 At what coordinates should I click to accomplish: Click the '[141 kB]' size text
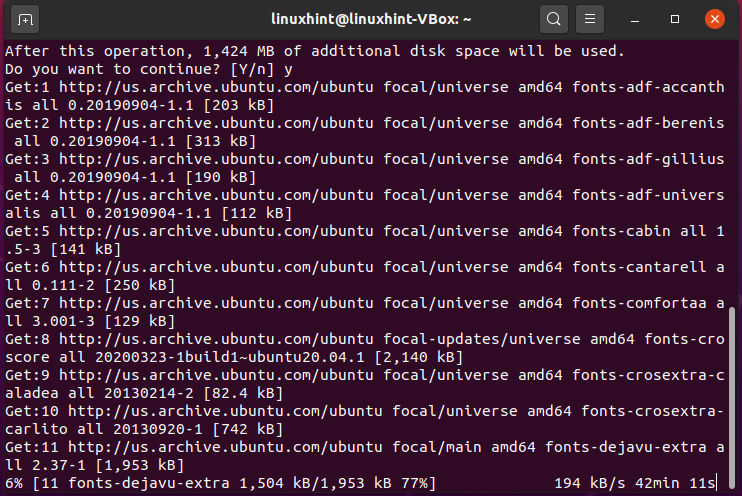(86, 249)
